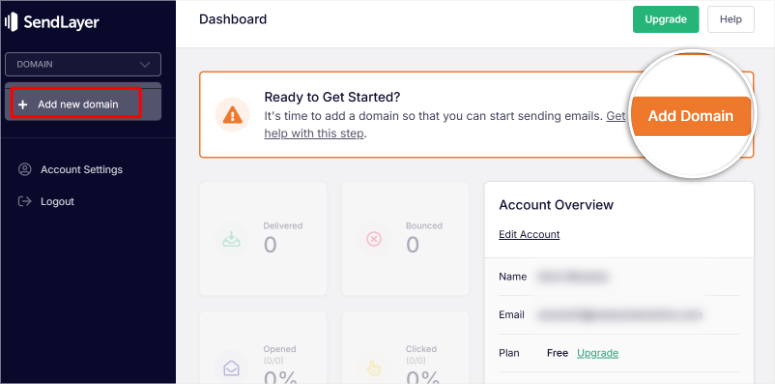Screen dimensions: 775x384
Task: Click the Bounced red X icon
Action: tap(374, 239)
